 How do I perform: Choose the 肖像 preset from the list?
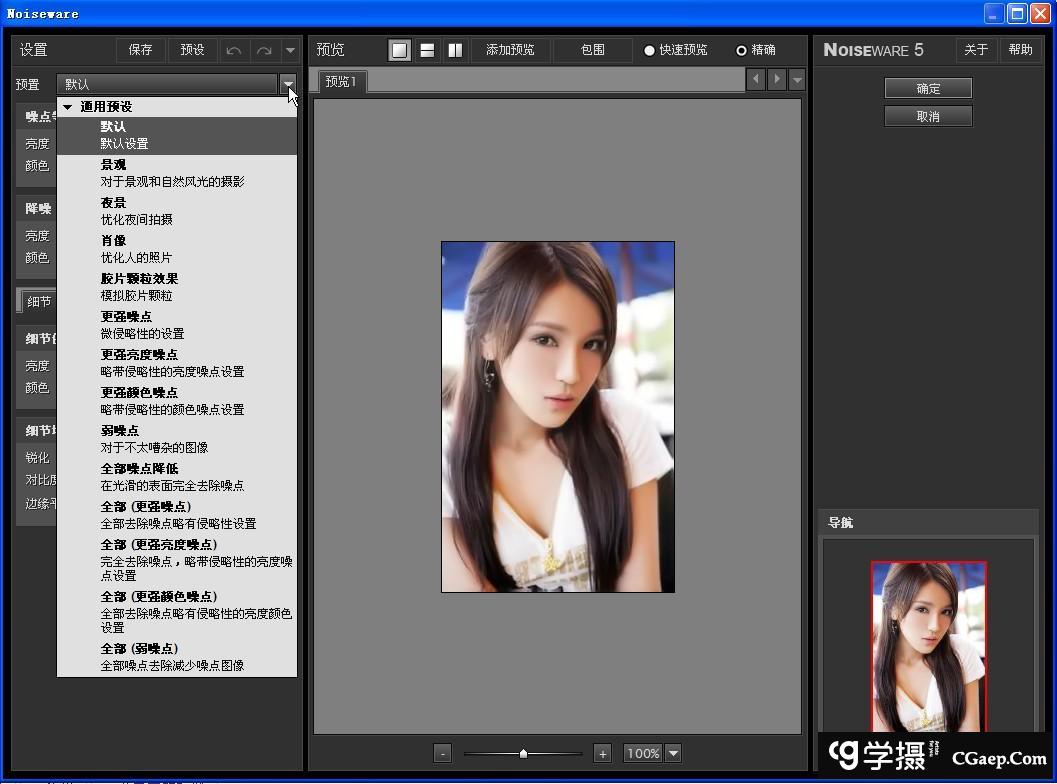[x=113, y=240]
